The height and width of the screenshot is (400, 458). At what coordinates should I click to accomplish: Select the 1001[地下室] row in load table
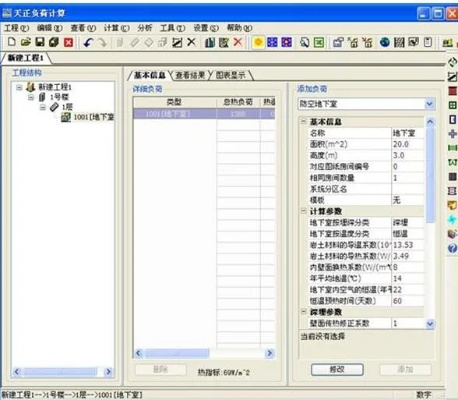tap(204, 114)
